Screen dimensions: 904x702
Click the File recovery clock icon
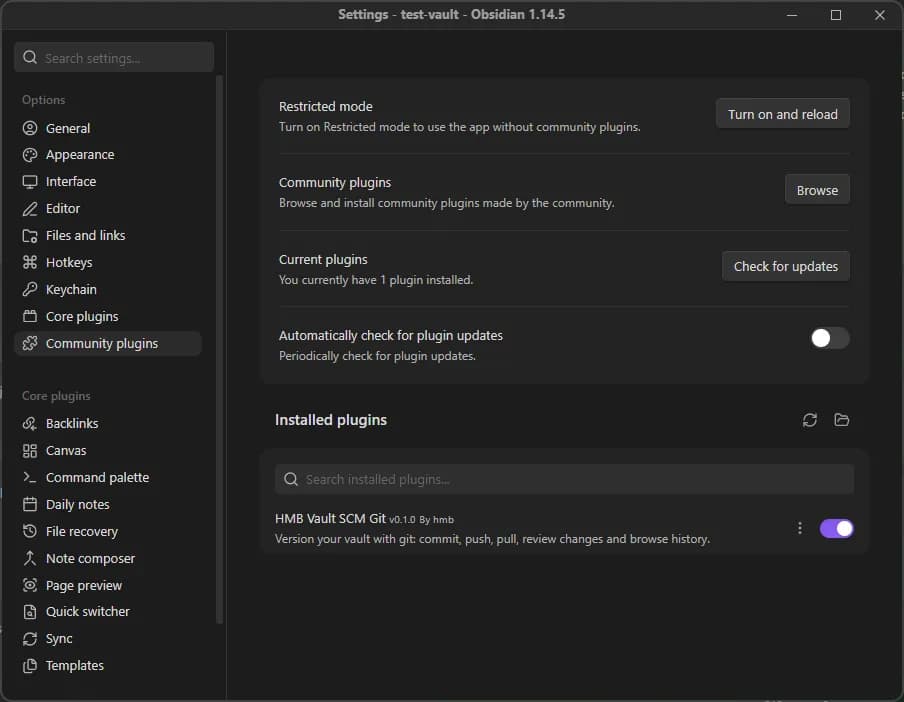pyautogui.click(x=30, y=531)
